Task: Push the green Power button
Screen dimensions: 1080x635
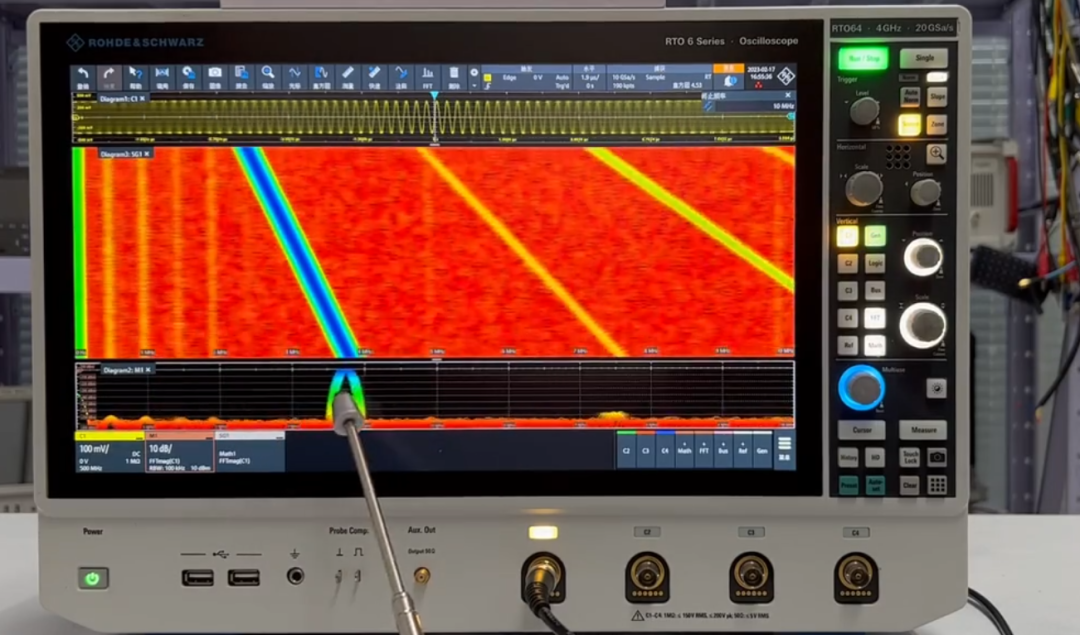Action: 92,578
